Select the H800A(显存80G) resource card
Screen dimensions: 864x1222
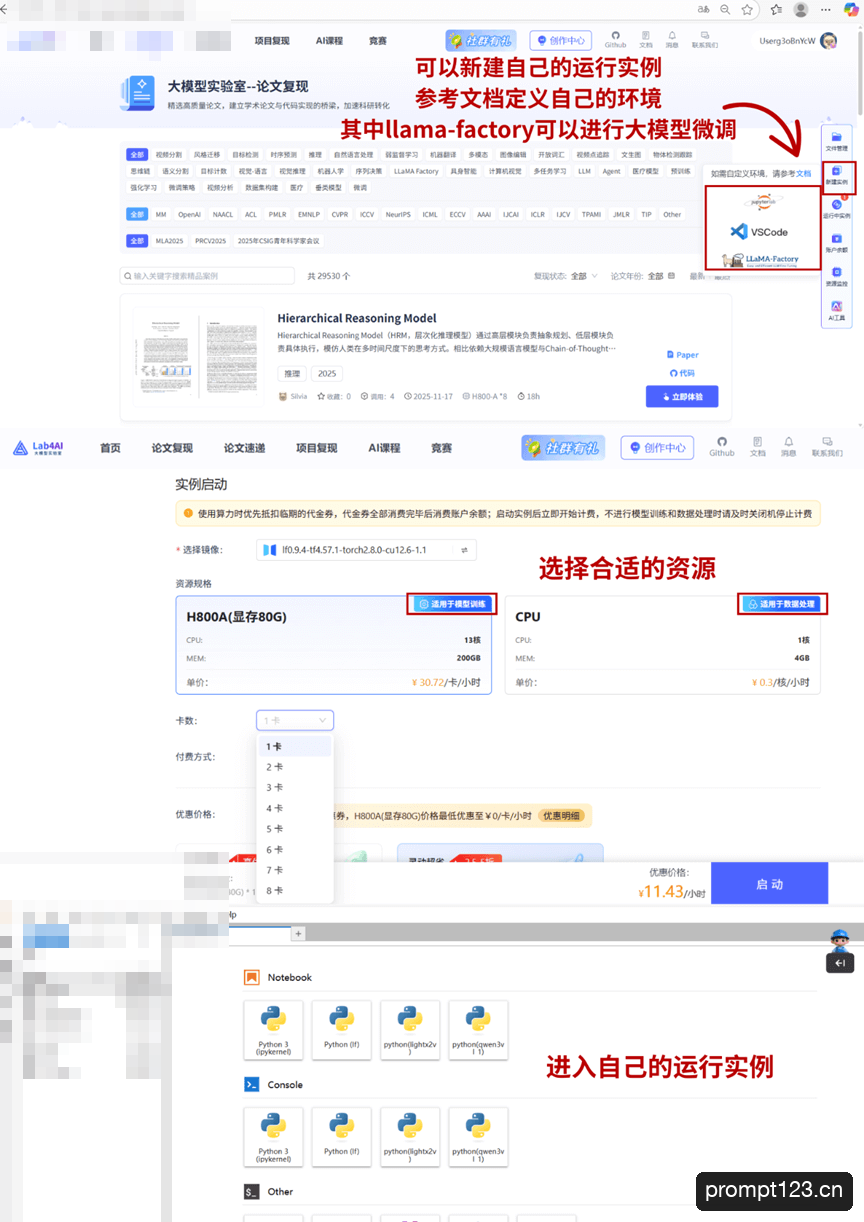click(x=333, y=645)
